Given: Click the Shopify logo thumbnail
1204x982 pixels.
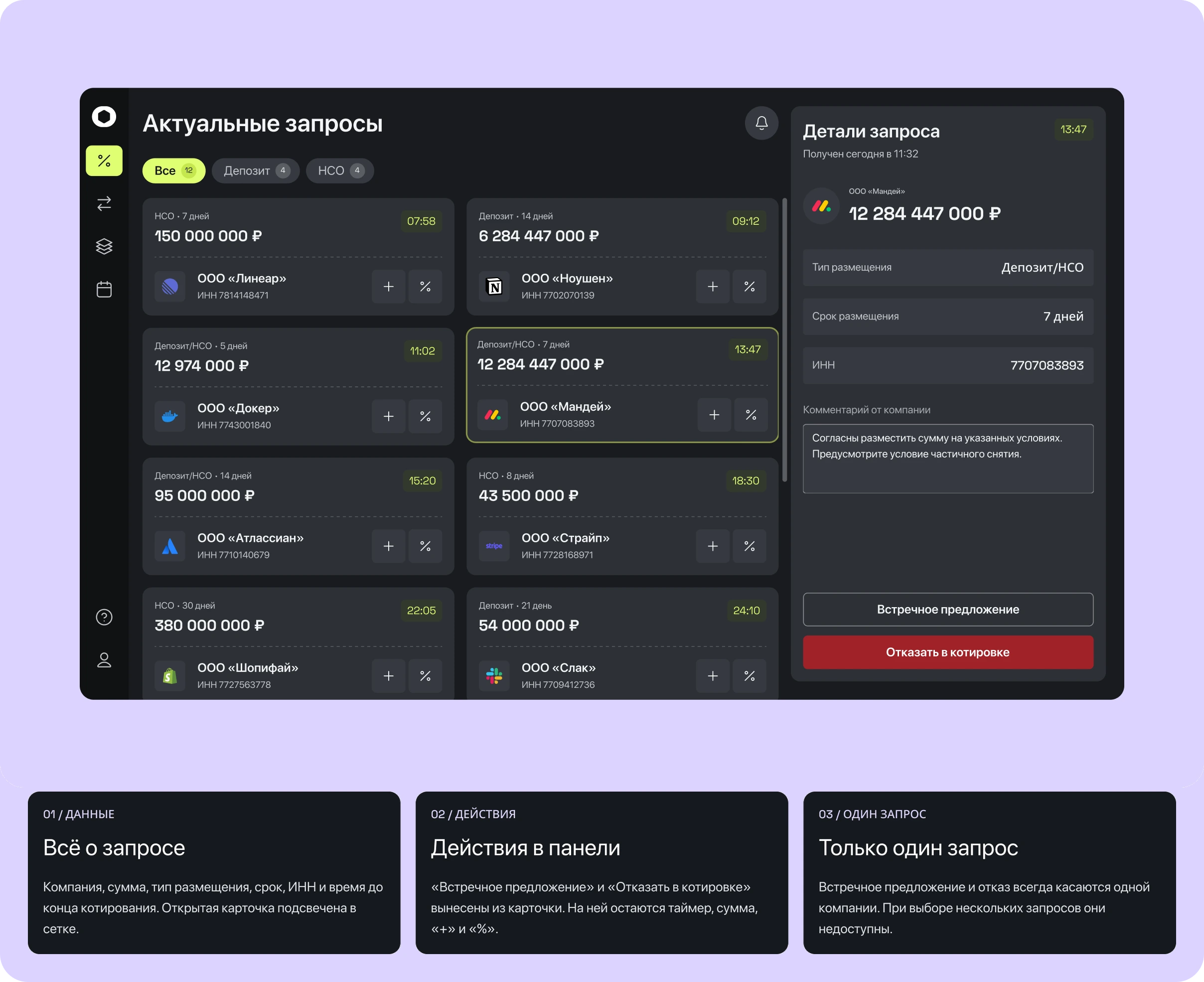Looking at the screenshot, I should point(169,676).
